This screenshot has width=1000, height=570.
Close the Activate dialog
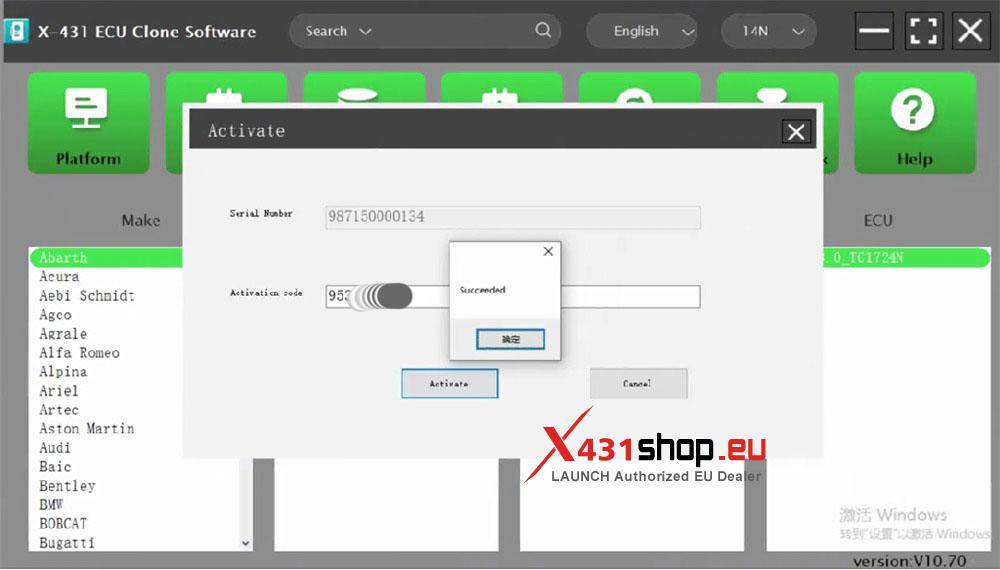click(796, 132)
